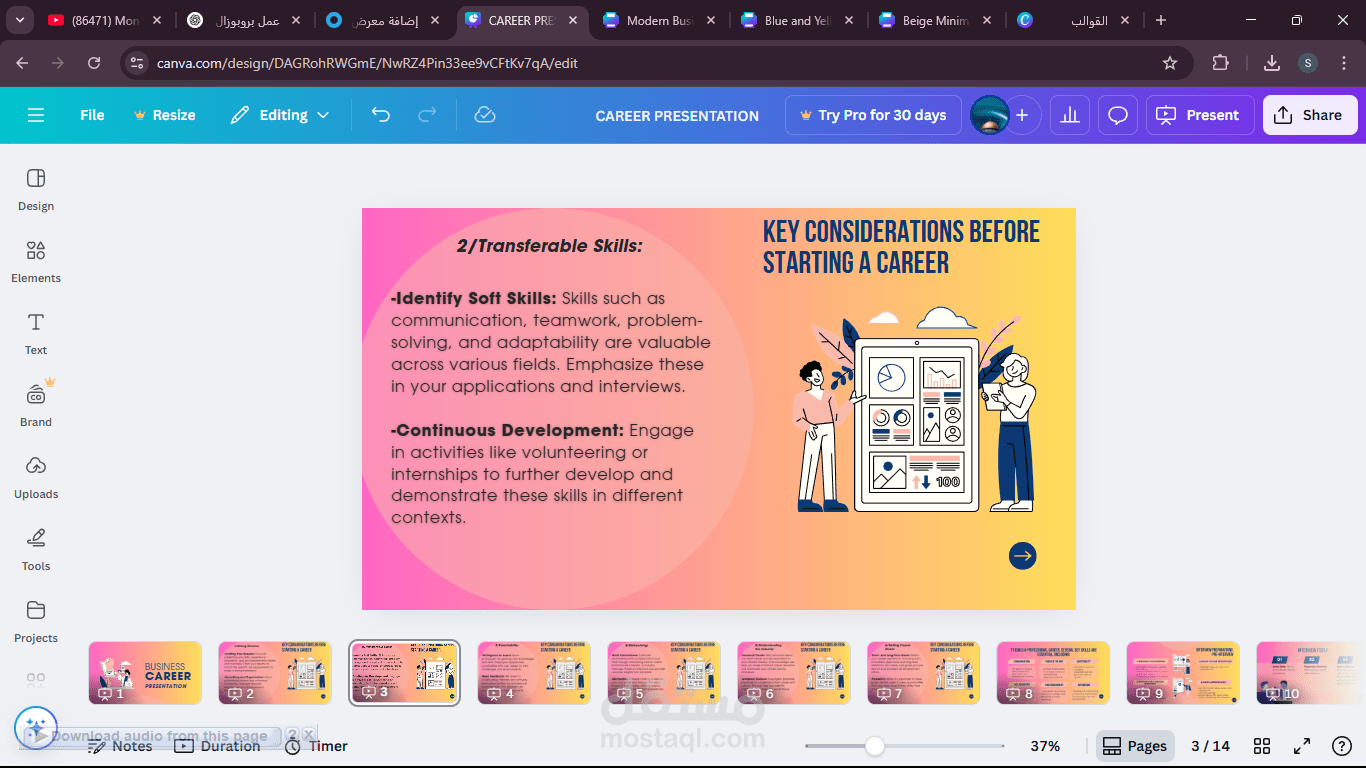Open the Elements panel
Image resolution: width=1366 pixels, height=768 pixels.
click(x=36, y=261)
